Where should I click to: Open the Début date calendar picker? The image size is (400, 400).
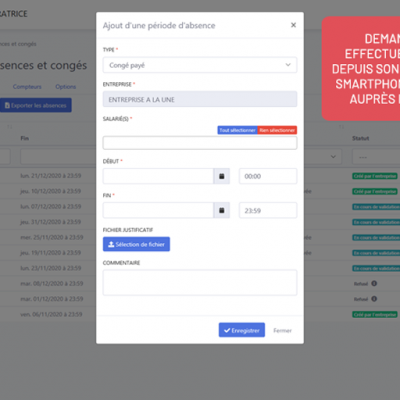click(x=222, y=176)
